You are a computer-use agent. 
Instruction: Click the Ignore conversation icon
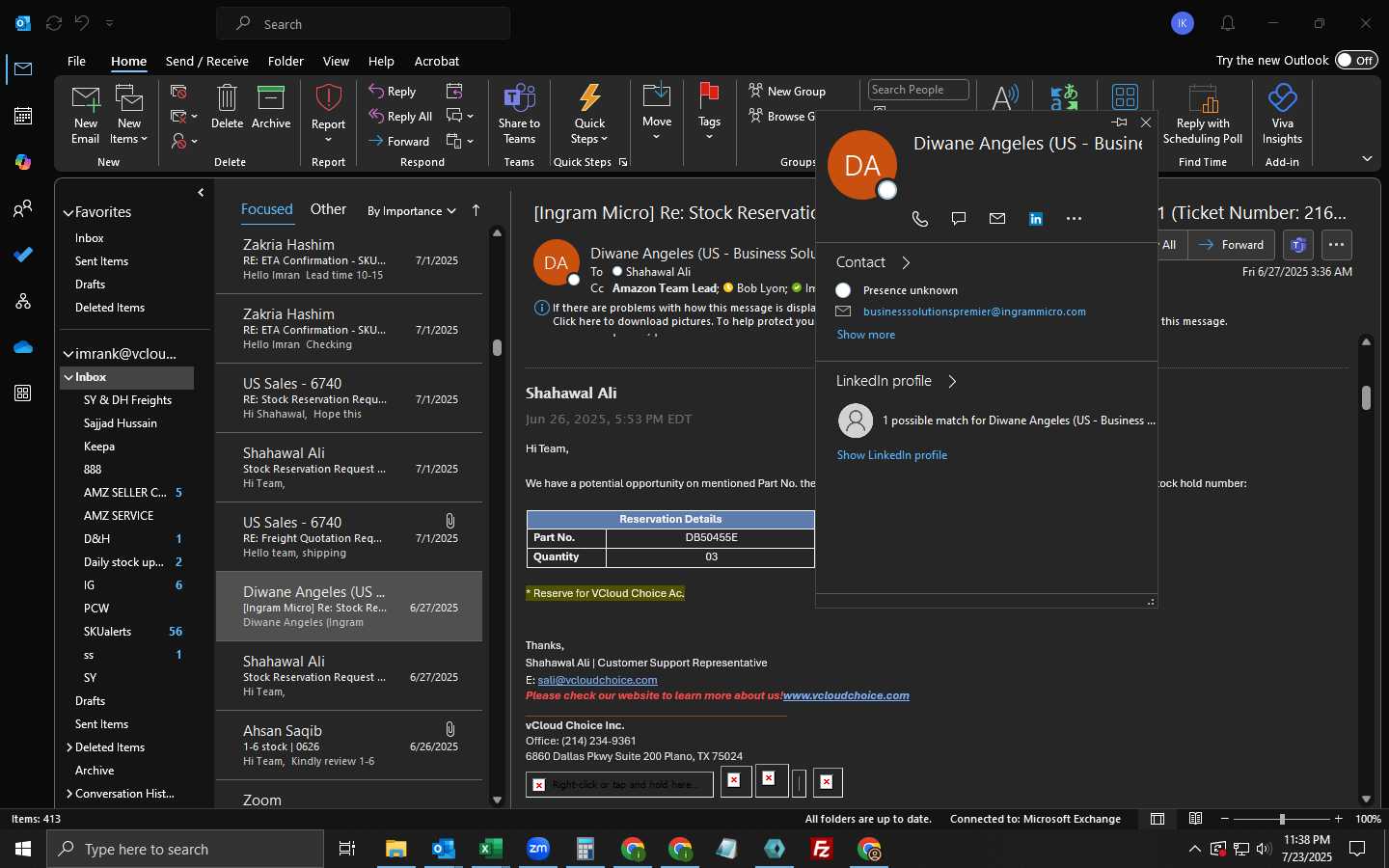178,92
